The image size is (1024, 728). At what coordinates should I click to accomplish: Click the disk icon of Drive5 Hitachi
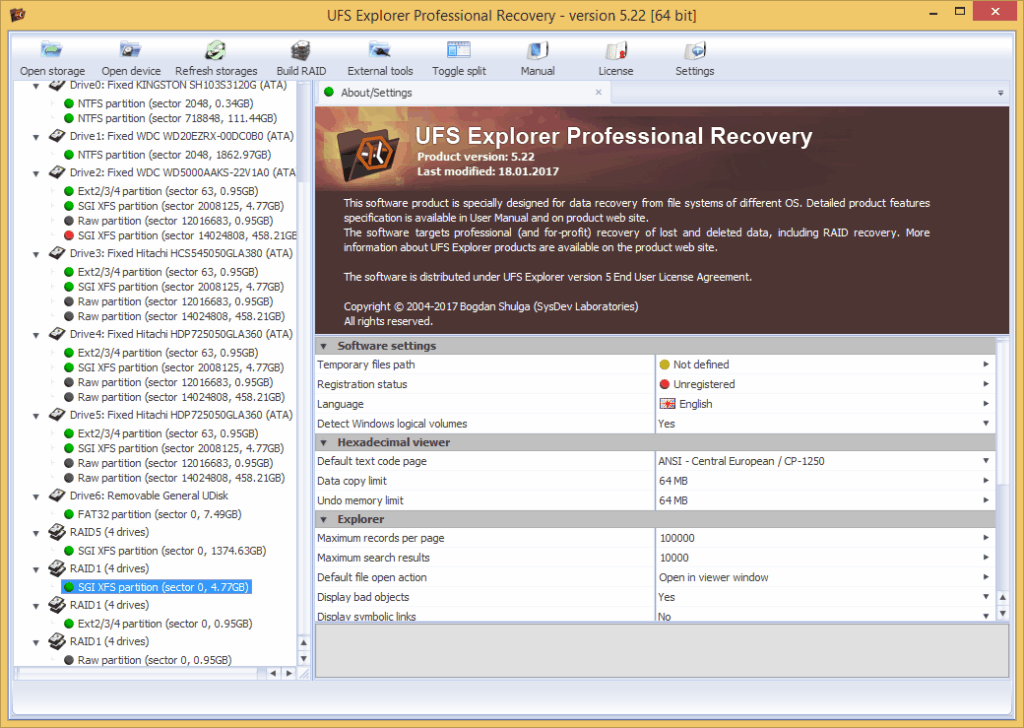pyautogui.click(x=57, y=415)
